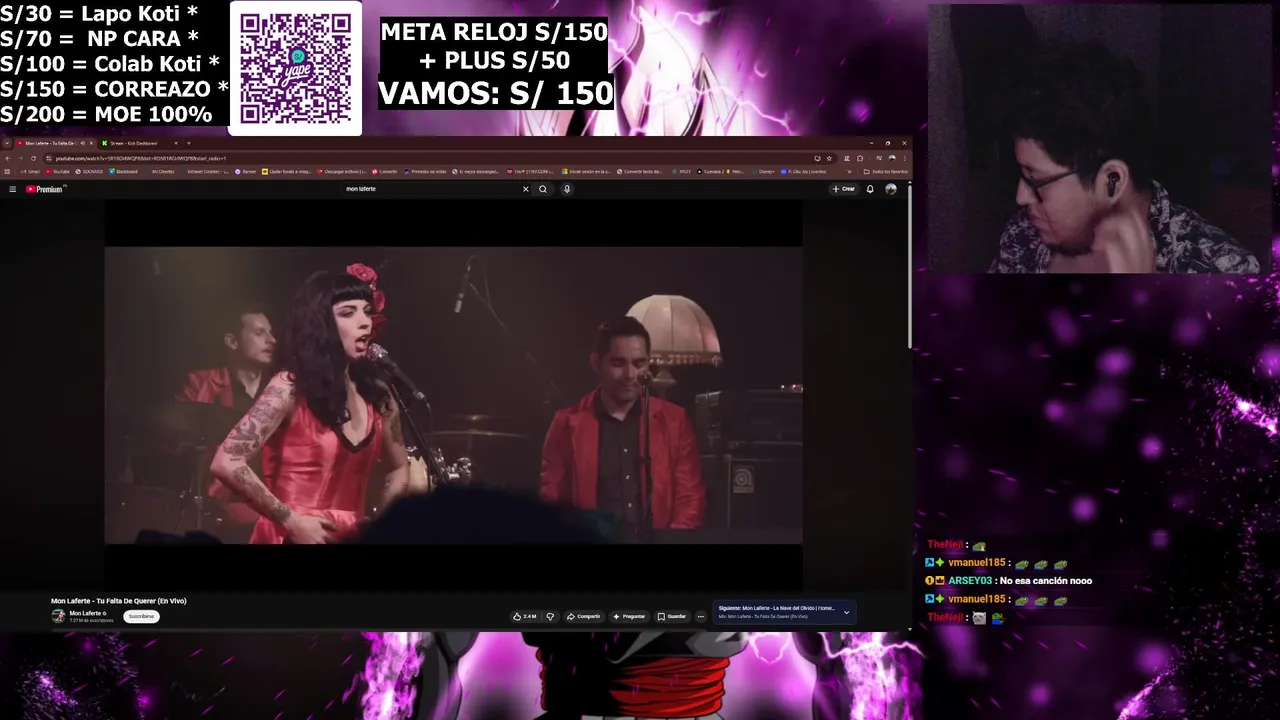Click video title Tu Falta De Querer
1280x720 pixels.
[119, 601]
